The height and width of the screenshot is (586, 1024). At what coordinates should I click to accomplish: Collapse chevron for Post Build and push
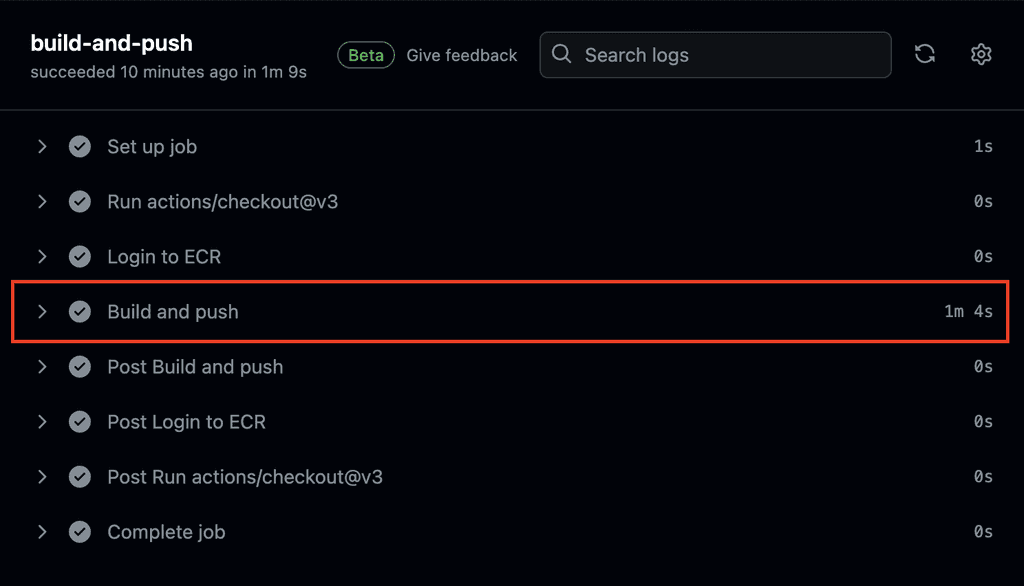(42, 366)
